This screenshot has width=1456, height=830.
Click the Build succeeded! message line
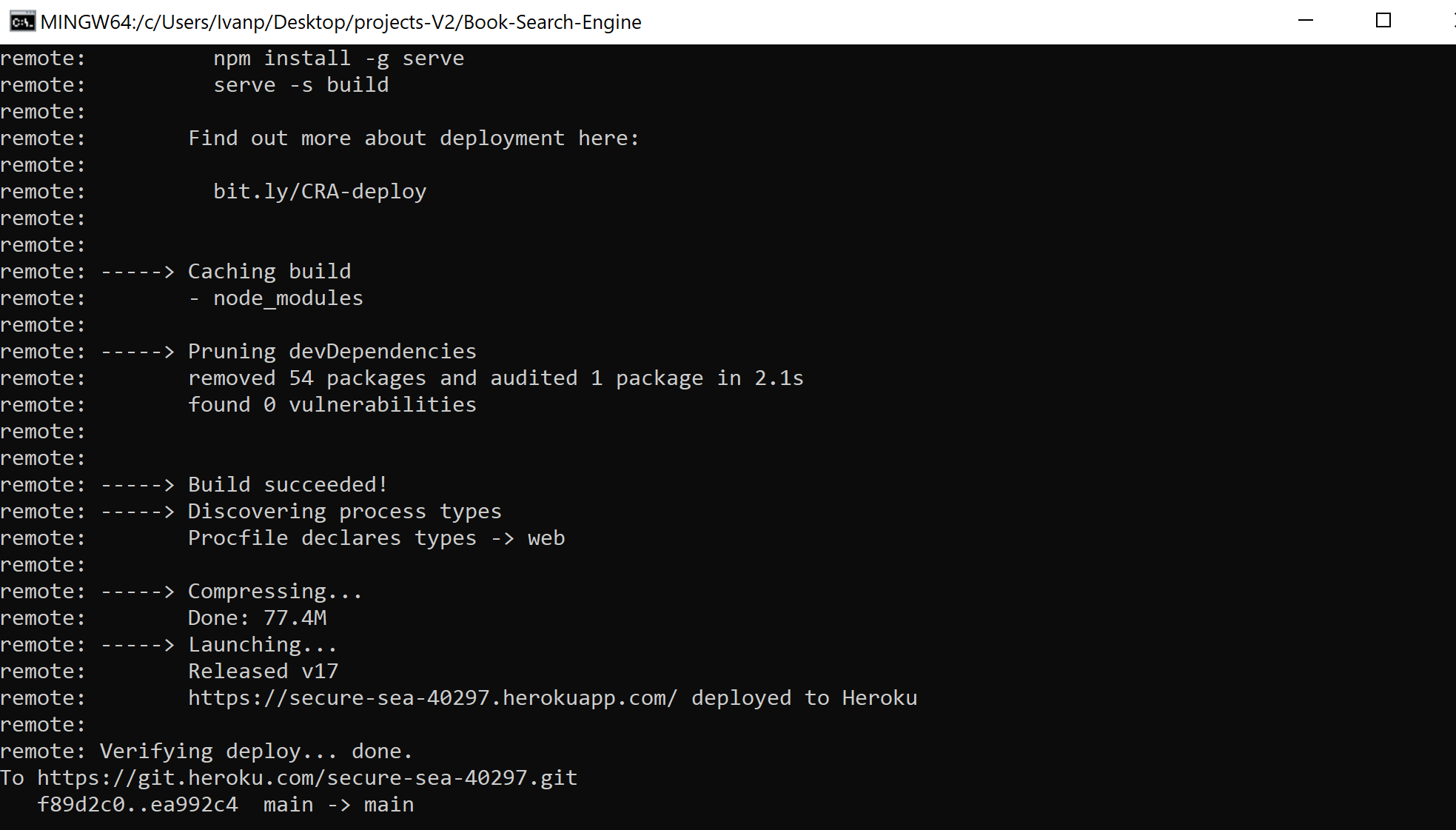[286, 483]
